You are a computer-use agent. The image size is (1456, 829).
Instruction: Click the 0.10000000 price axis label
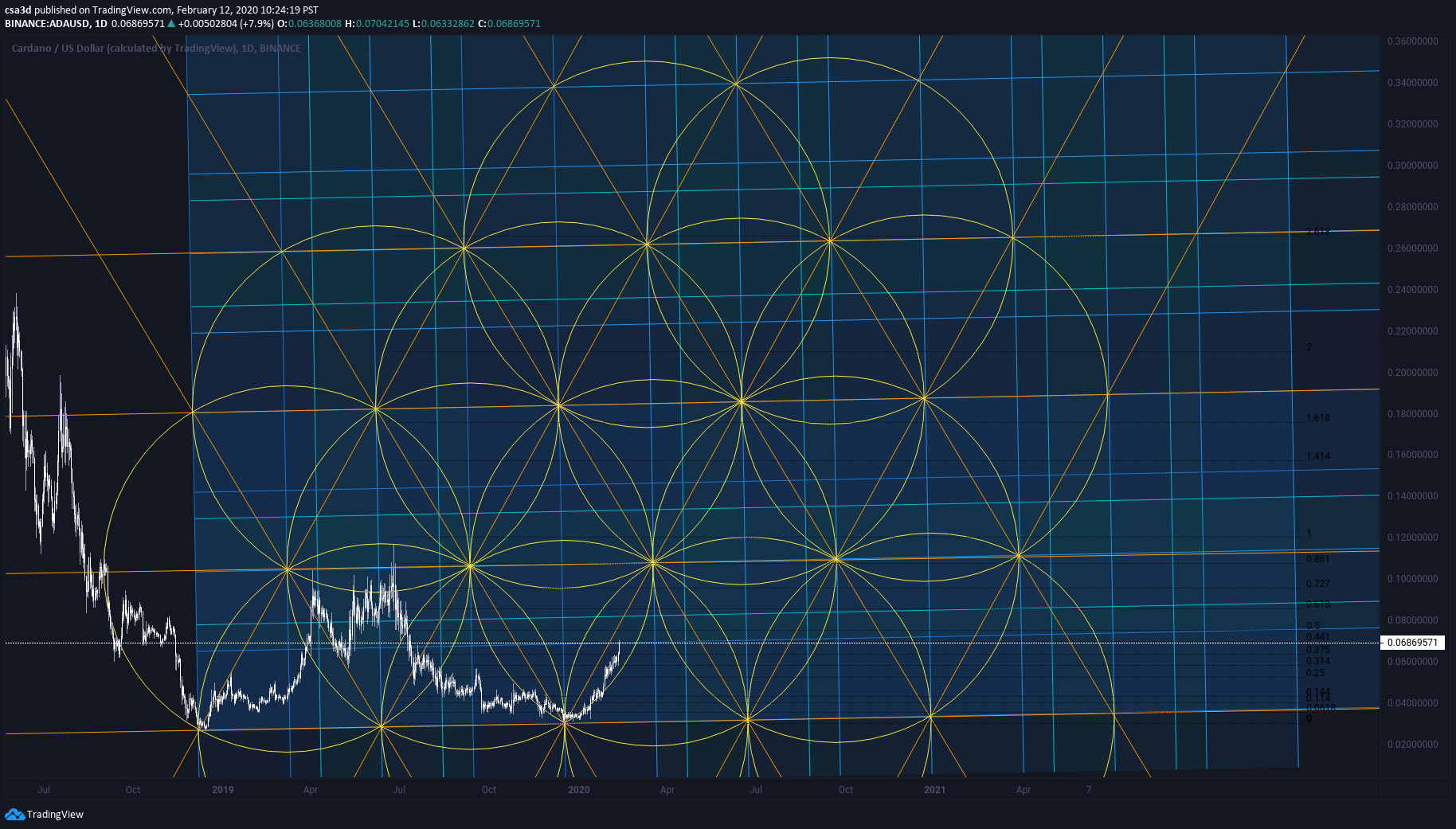(x=1413, y=578)
